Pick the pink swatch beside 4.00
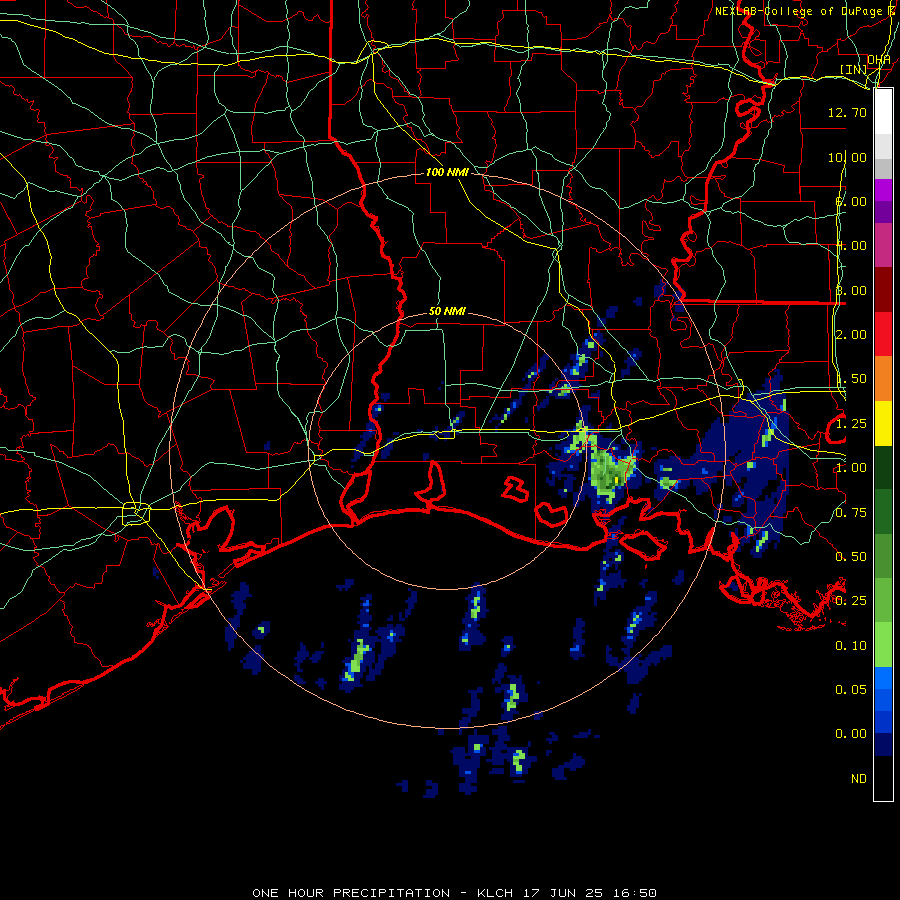 883,245
